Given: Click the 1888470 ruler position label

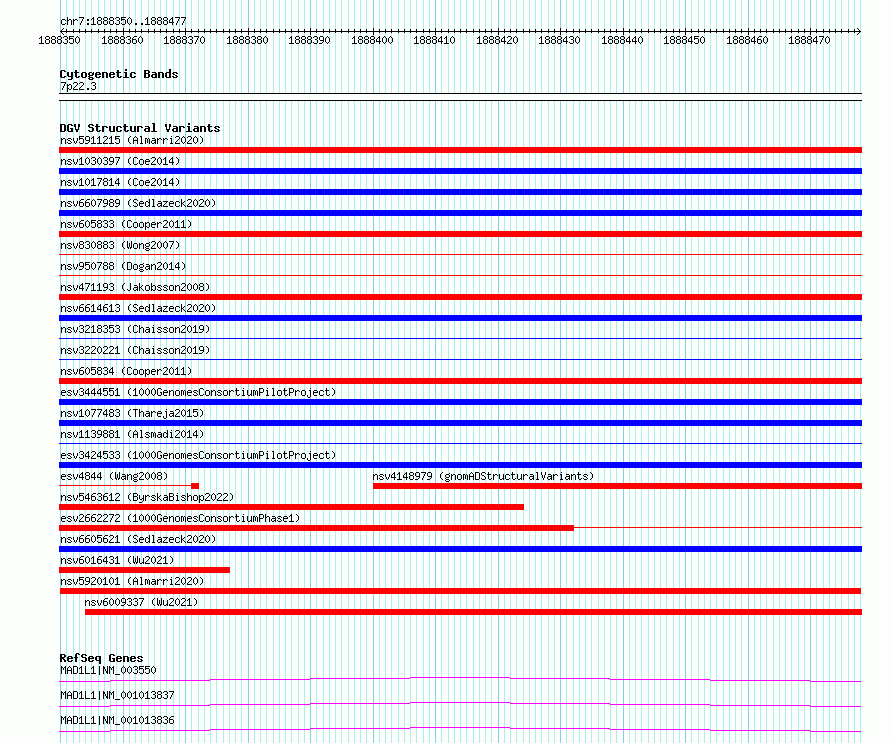Looking at the screenshot, I should coord(809,40).
